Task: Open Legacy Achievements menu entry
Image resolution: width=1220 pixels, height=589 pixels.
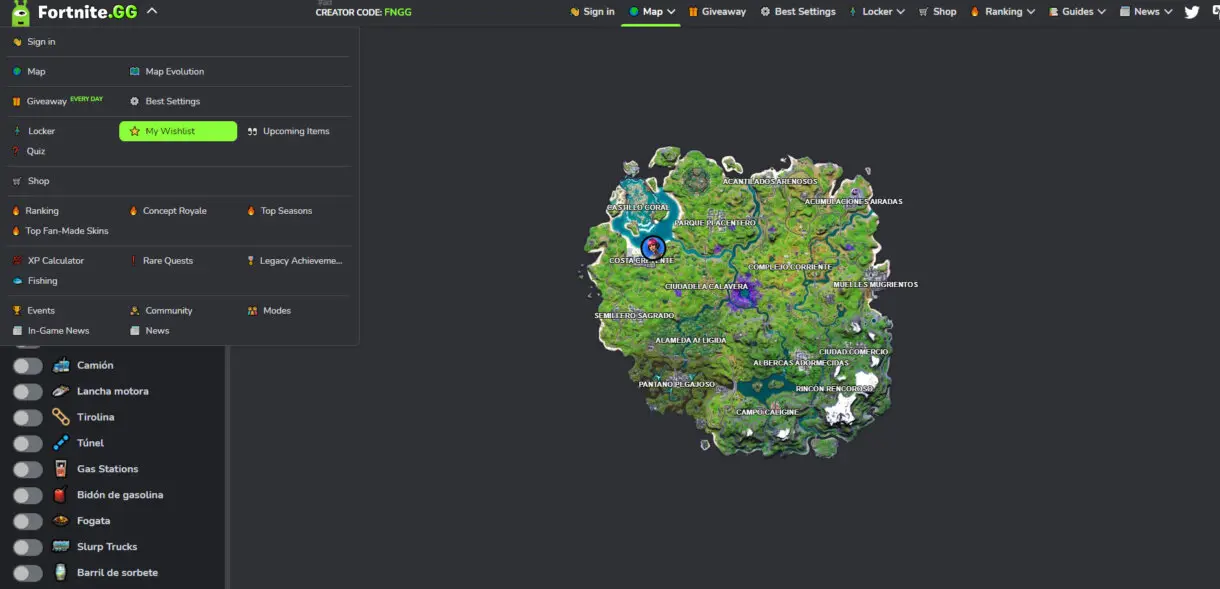Action: (295, 261)
